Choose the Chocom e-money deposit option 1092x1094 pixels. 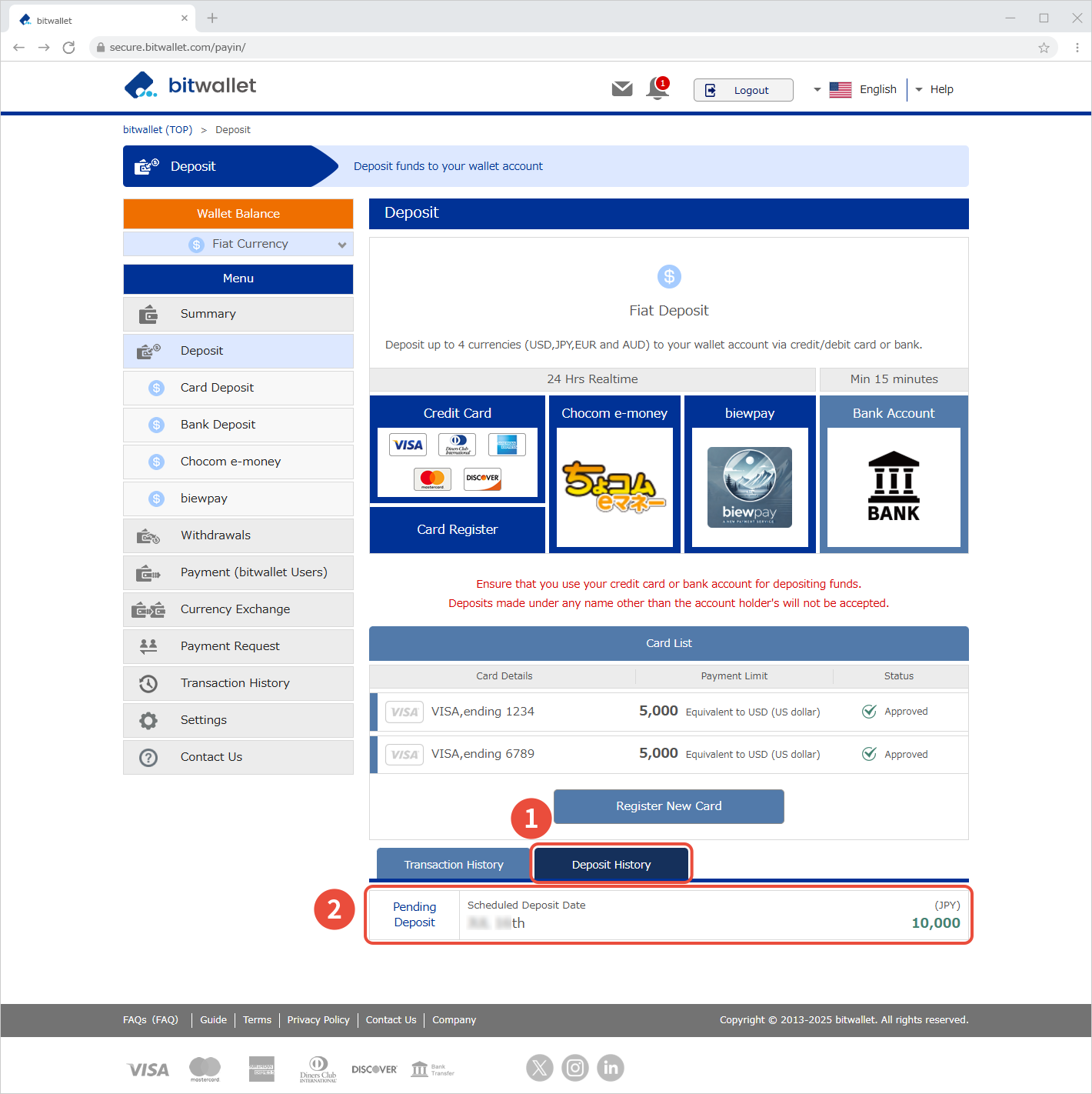tap(614, 474)
